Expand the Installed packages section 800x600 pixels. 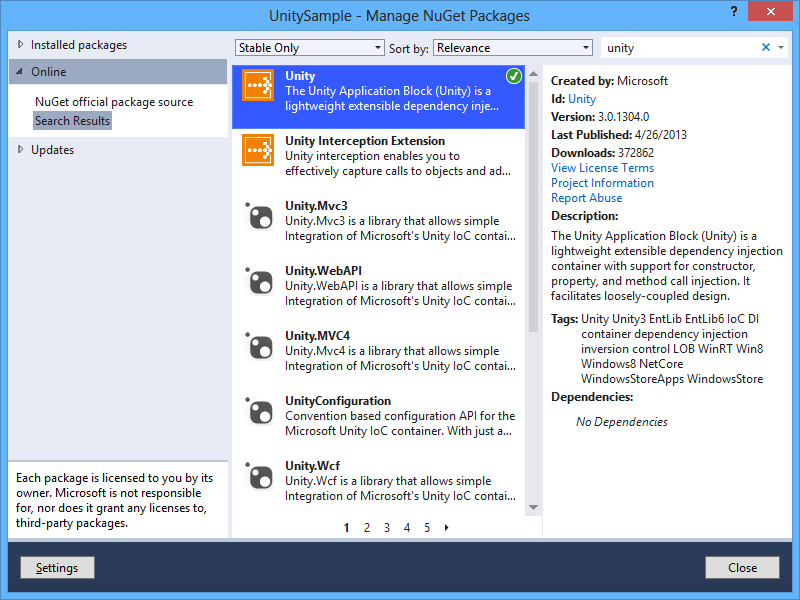click(20, 44)
